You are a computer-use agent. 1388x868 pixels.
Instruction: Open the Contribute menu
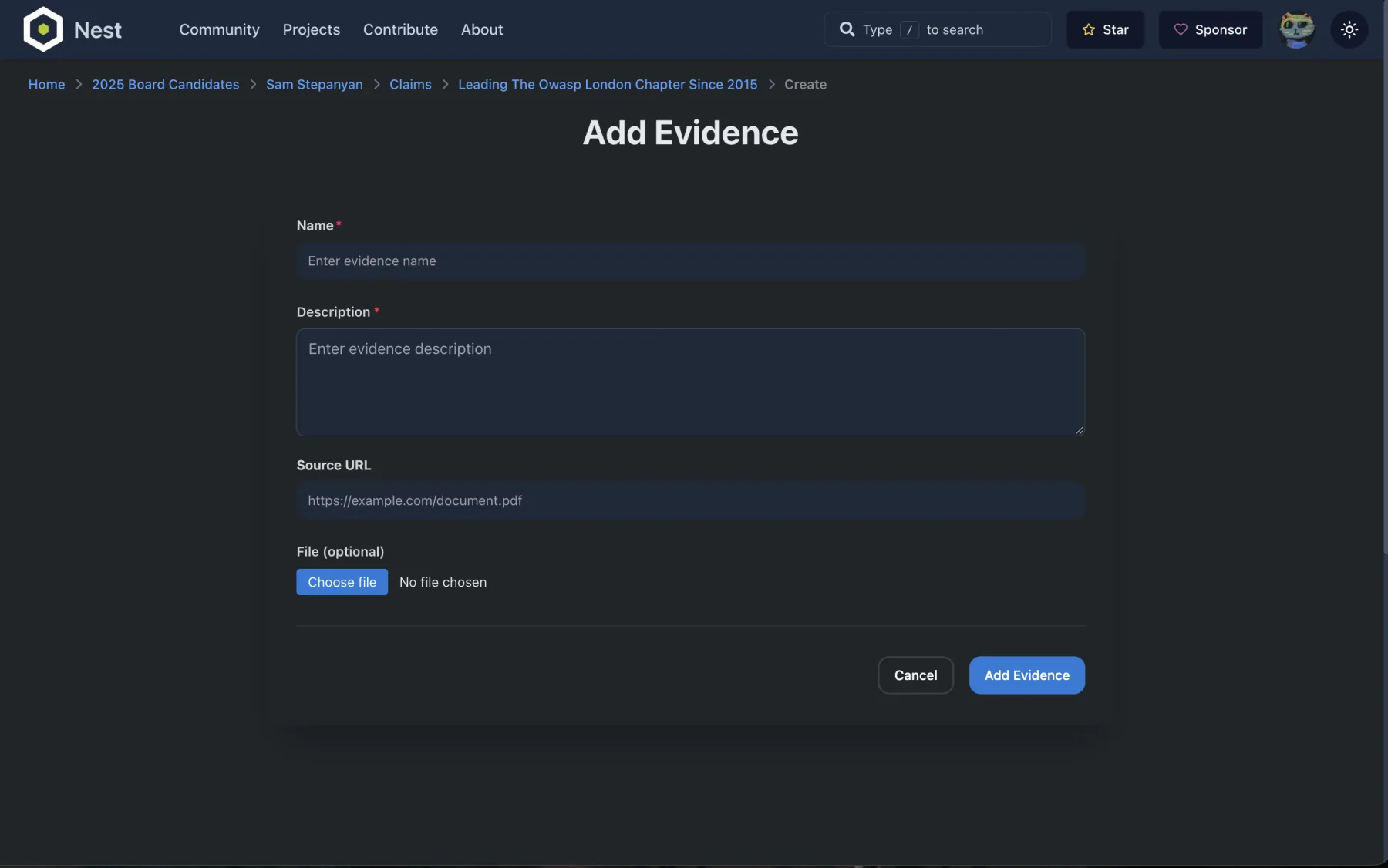click(x=400, y=29)
